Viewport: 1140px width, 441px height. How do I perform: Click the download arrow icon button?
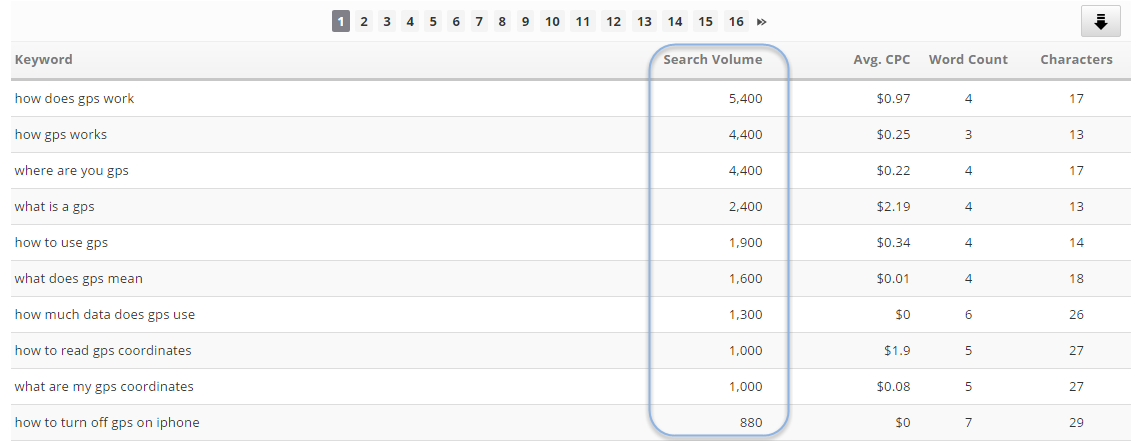pos(1101,21)
